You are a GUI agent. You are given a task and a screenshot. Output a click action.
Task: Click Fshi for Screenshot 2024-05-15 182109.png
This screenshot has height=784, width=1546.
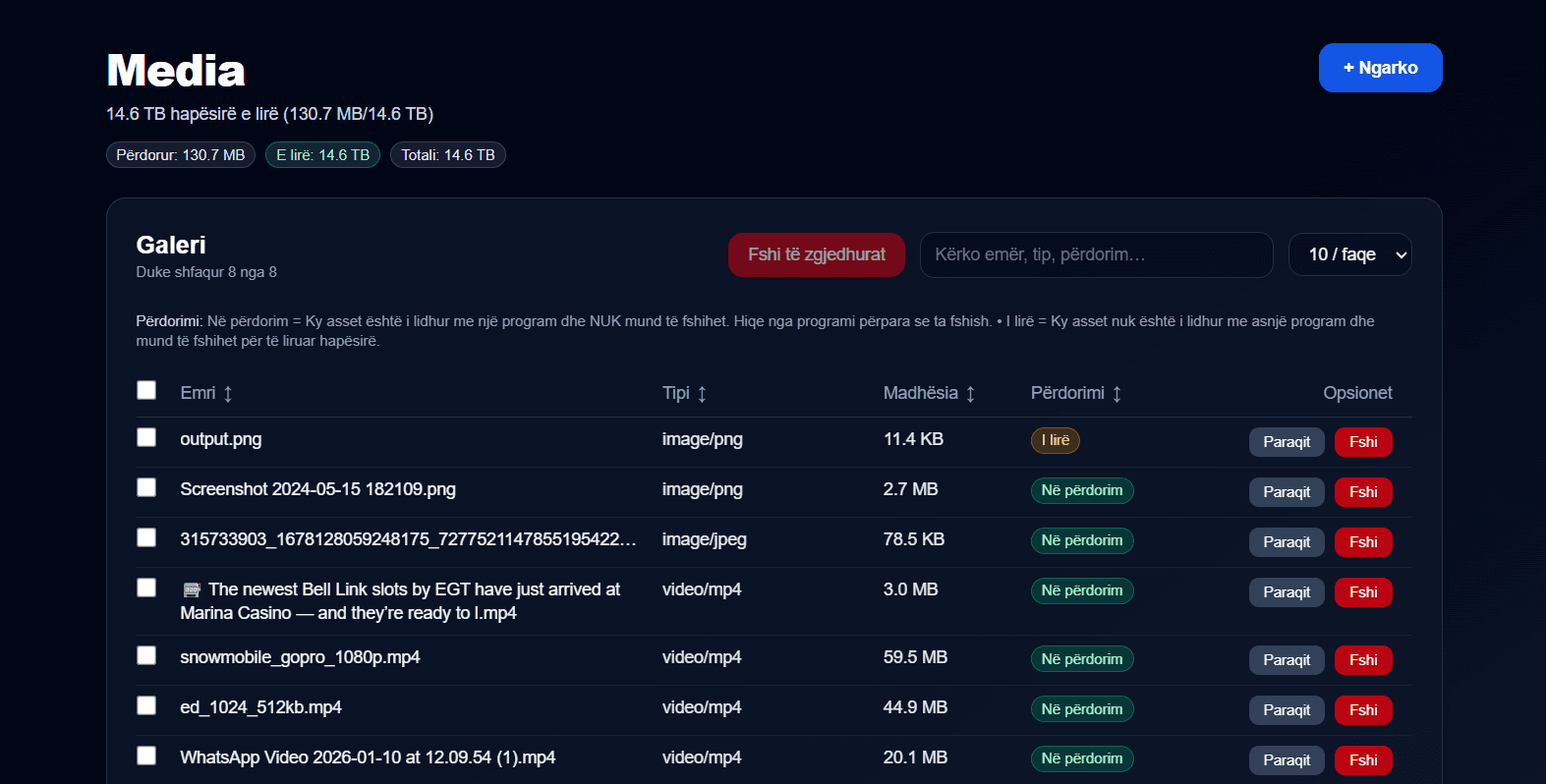1363,492
